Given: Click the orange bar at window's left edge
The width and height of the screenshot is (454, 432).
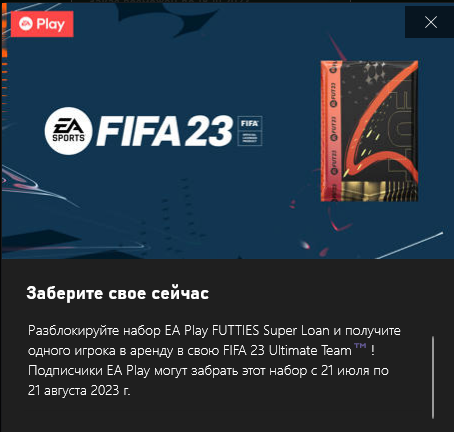Looking at the screenshot, I should tap(4, 30).
